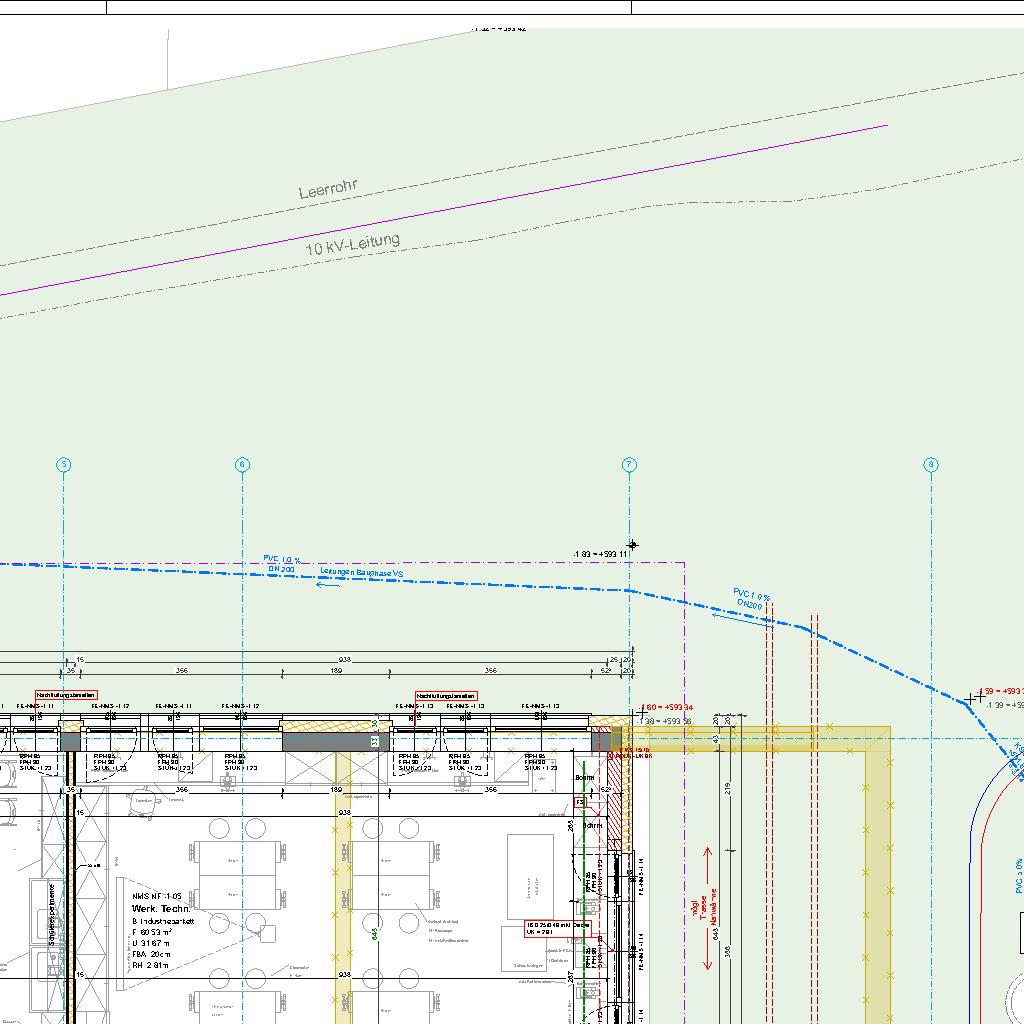This screenshot has height=1024, width=1024.
Task: Select grid axis marker 8
Action: coord(931,465)
